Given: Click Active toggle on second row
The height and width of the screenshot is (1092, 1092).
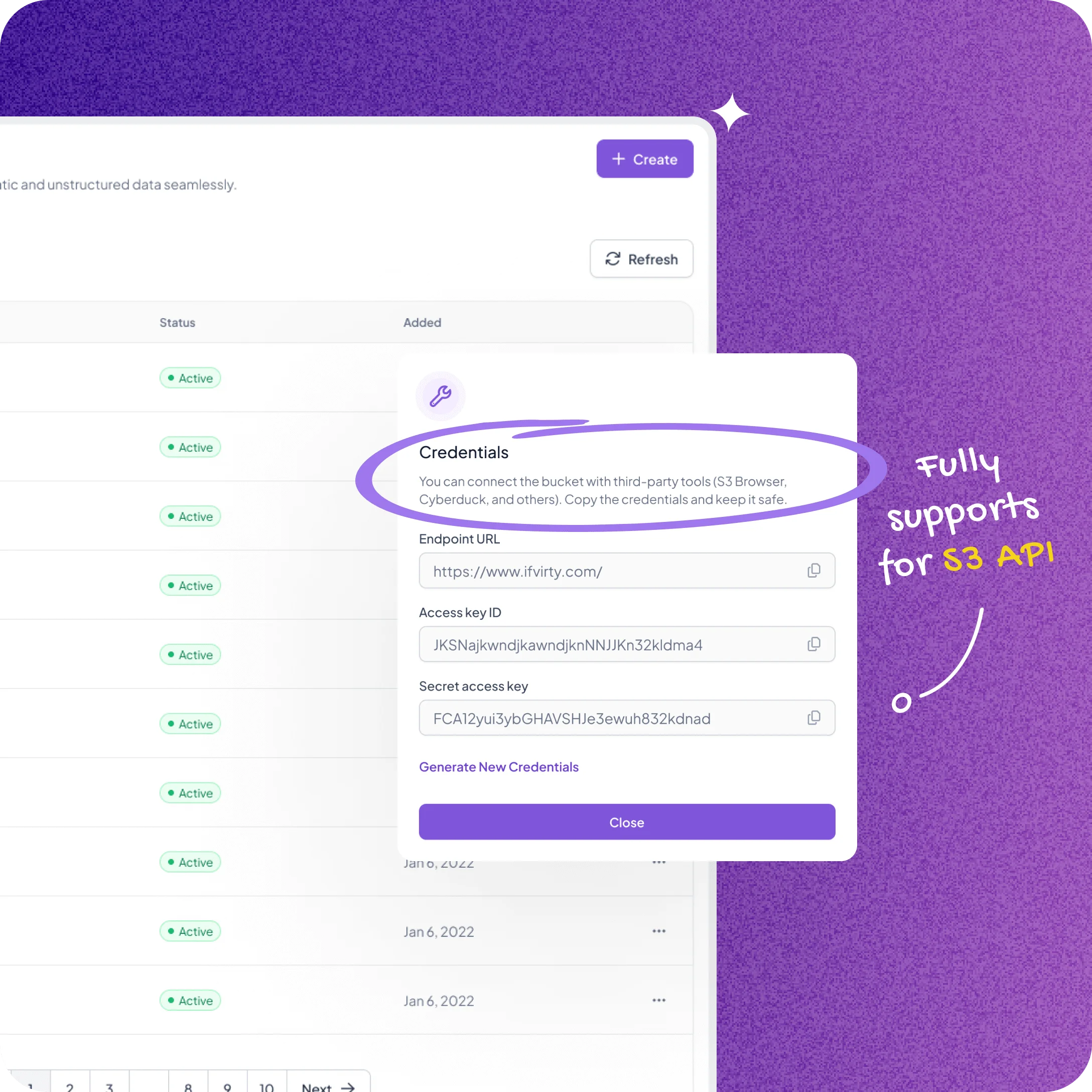Looking at the screenshot, I should pos(191,447).
